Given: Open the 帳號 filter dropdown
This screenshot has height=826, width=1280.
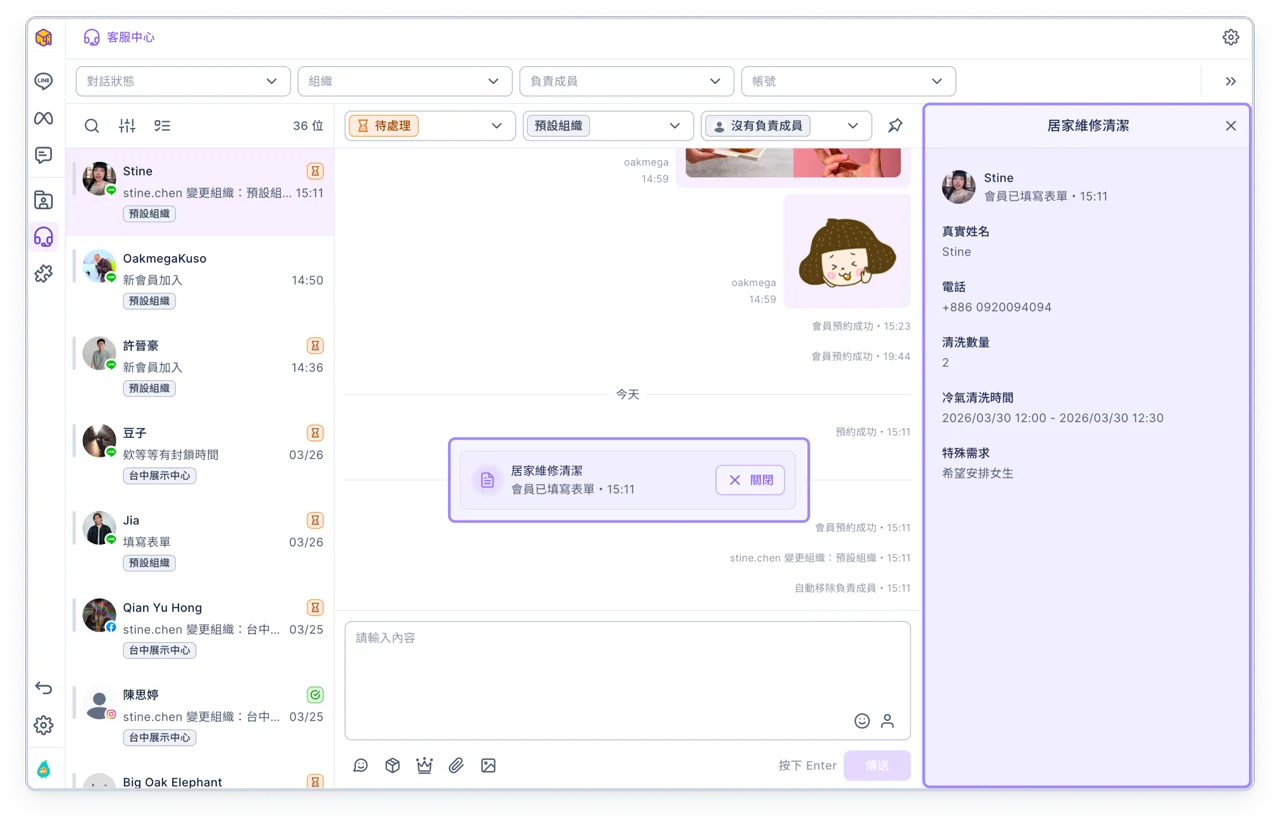Looking at the screenshot, I should coord(848,81).
